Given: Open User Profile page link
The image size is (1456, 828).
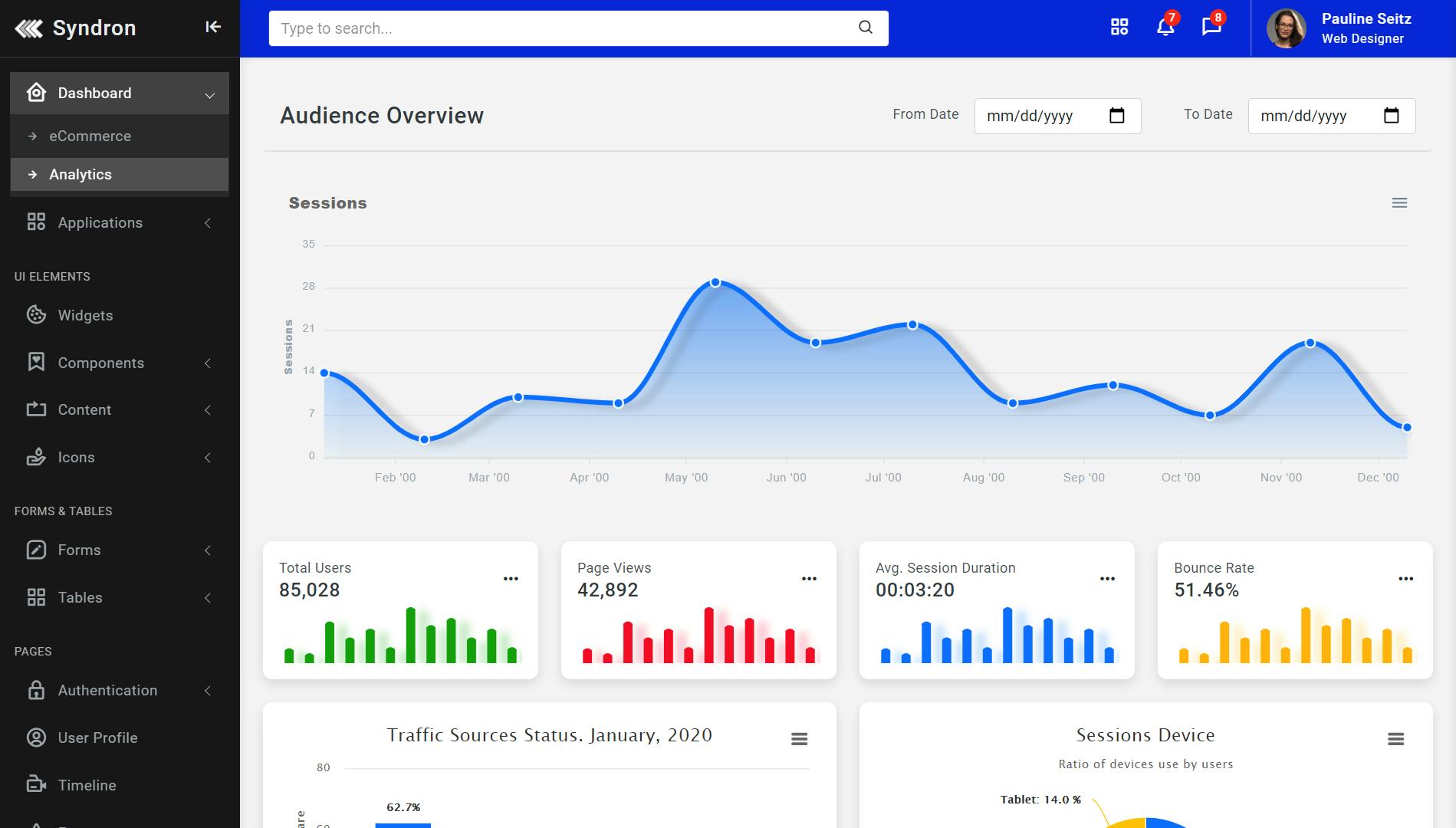Looking at the screenshot, I should coord(120,738).
